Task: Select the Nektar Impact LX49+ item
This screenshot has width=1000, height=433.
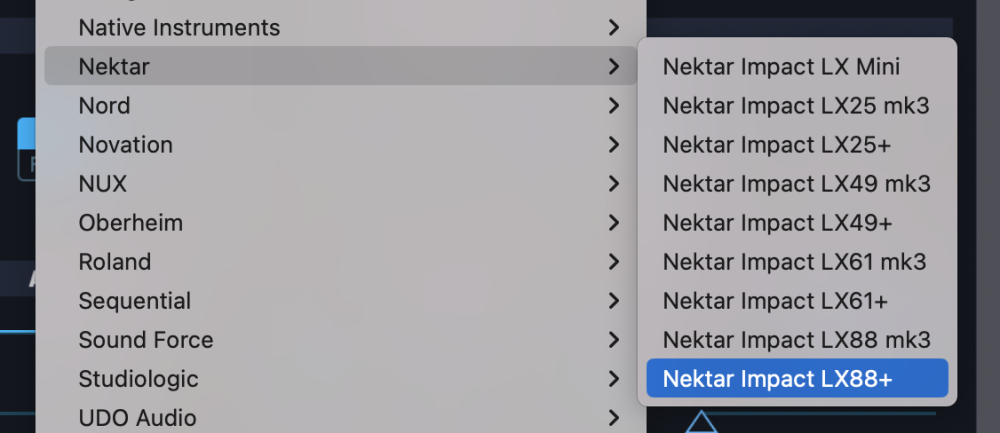Action: pos(777,223)
